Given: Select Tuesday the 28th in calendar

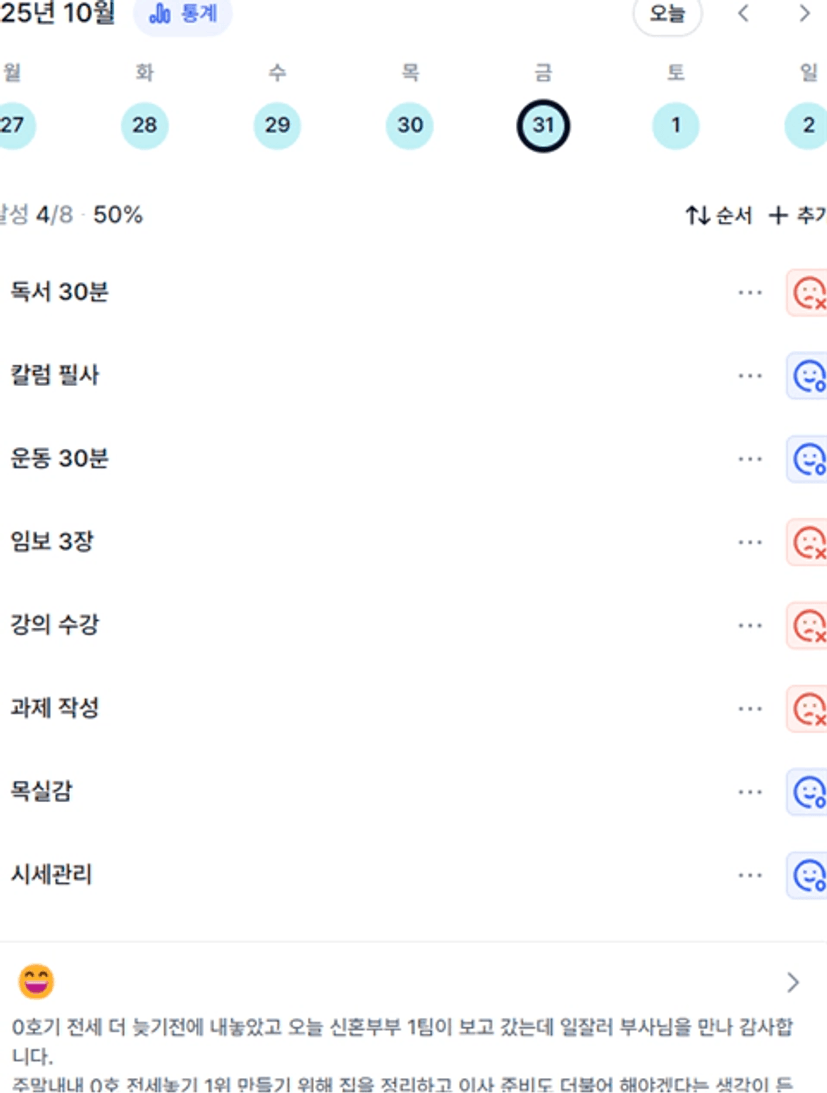Looking at the screenshot, I should [x=145, y=126].
